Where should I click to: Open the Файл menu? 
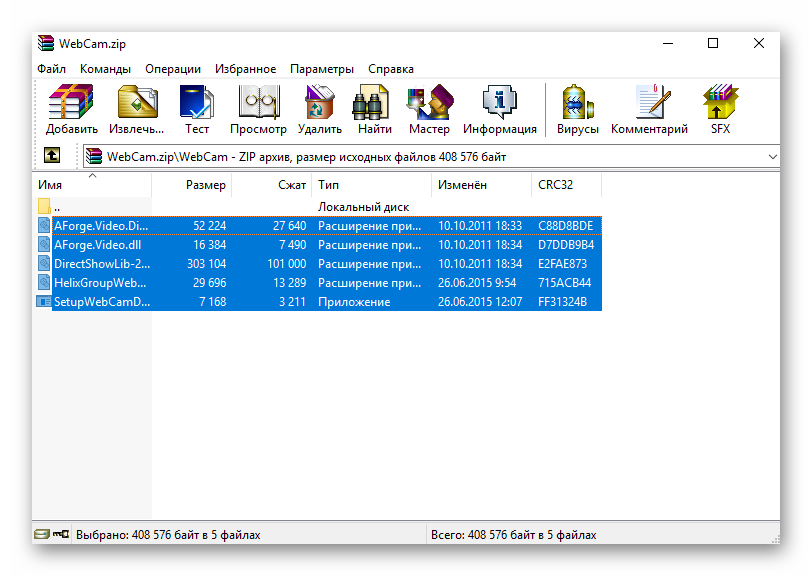pos(51,69)
